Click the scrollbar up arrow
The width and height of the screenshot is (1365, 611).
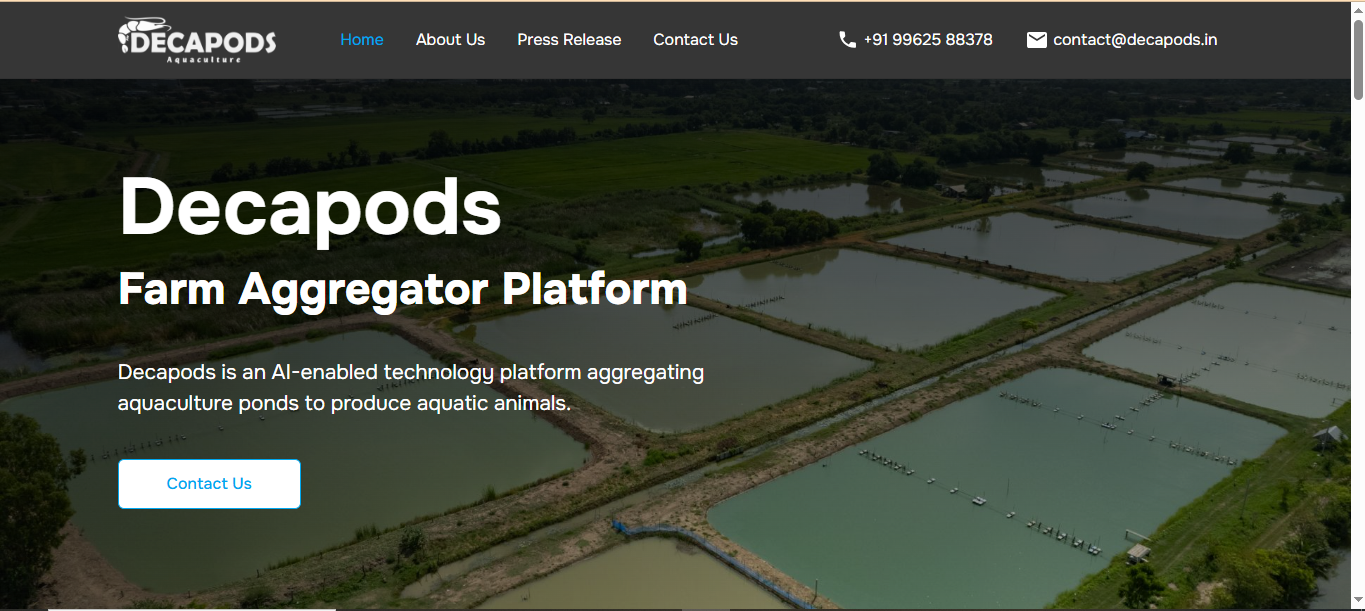1358,8
